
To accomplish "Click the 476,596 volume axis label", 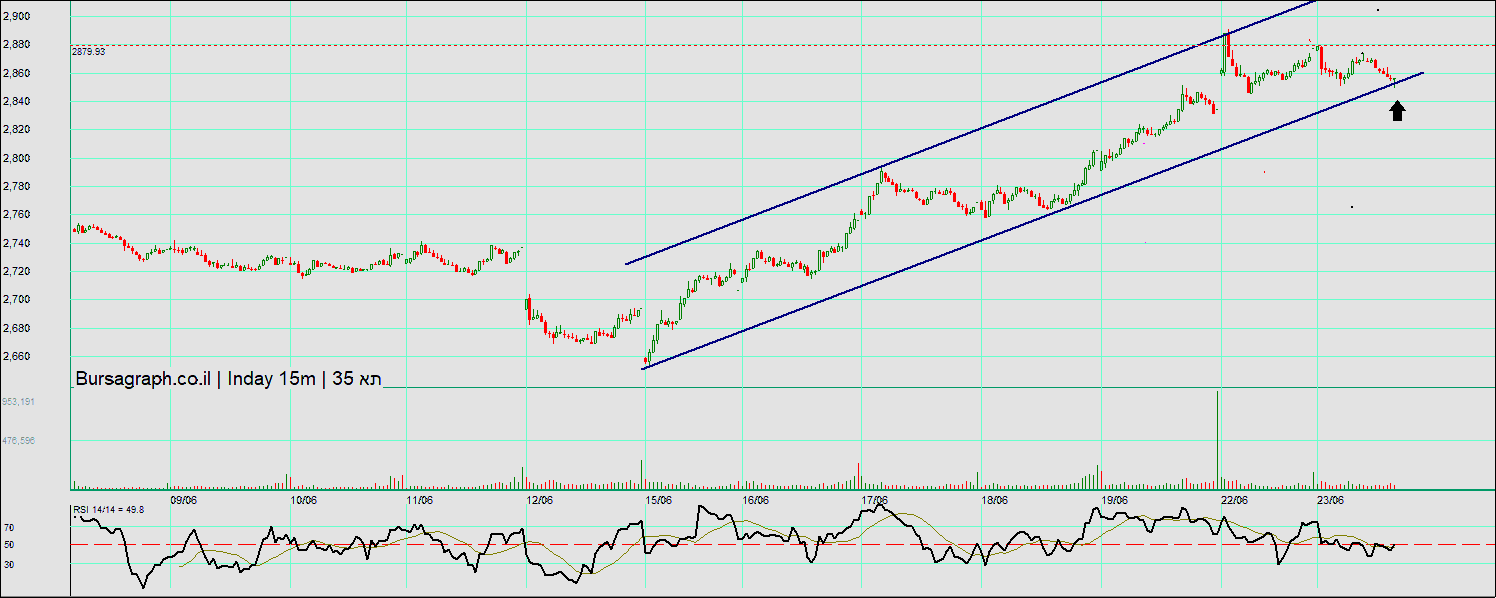I will click(x=19, y=440).
